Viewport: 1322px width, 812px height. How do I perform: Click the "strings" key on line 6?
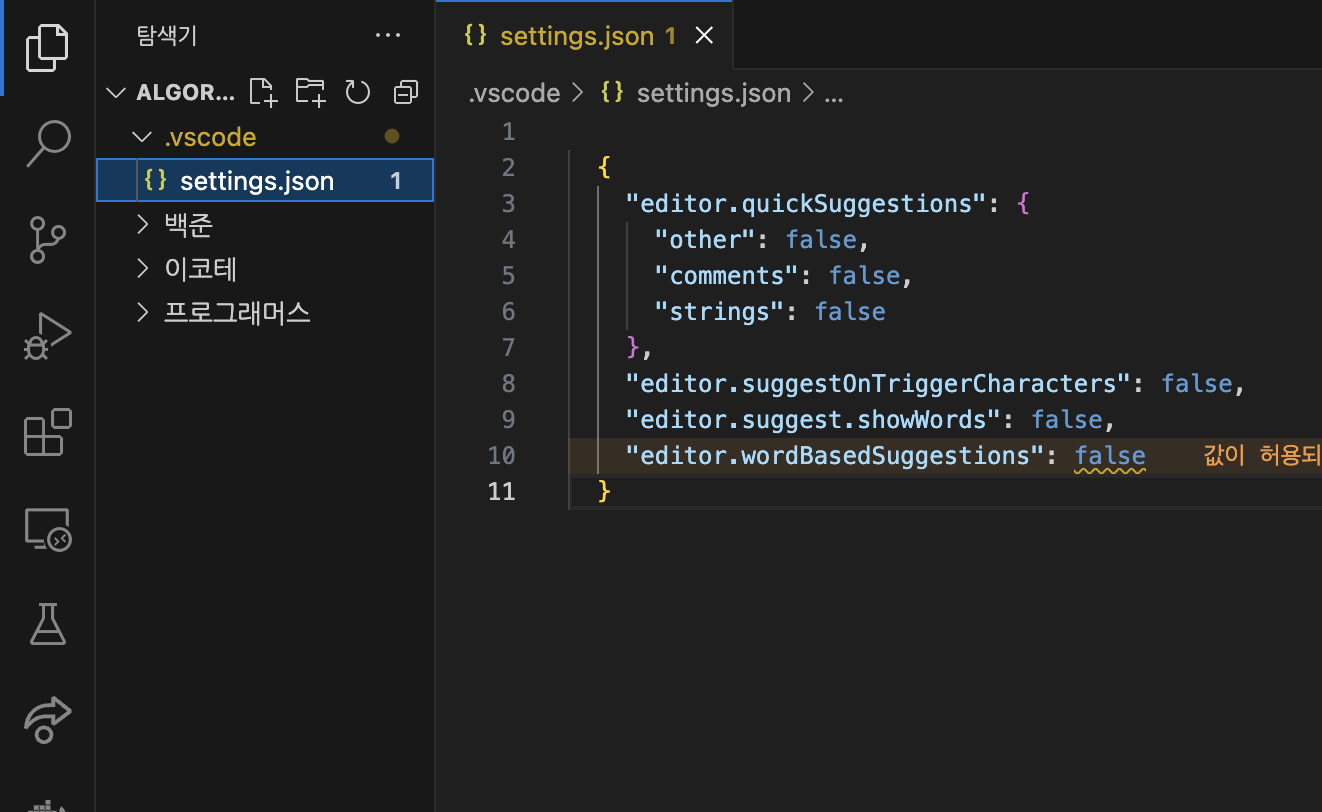pos(720,312)
